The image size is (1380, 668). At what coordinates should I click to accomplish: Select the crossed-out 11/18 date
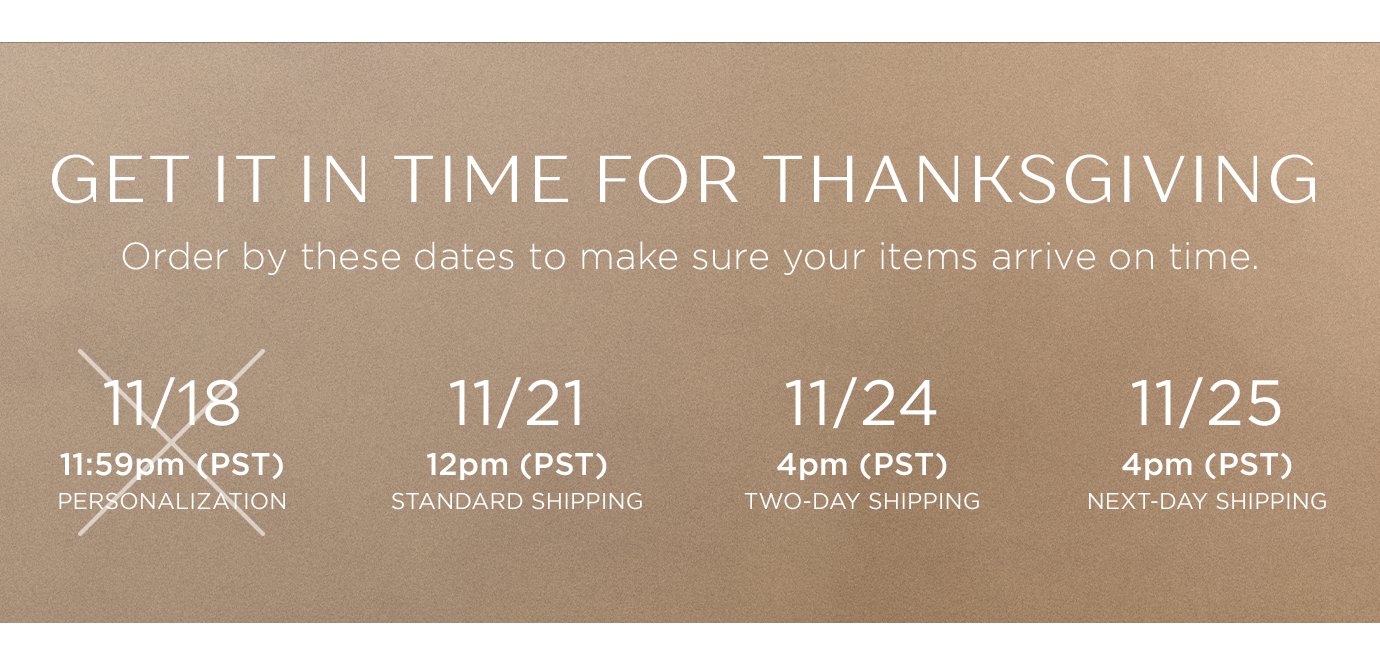(x=172, y=403)
